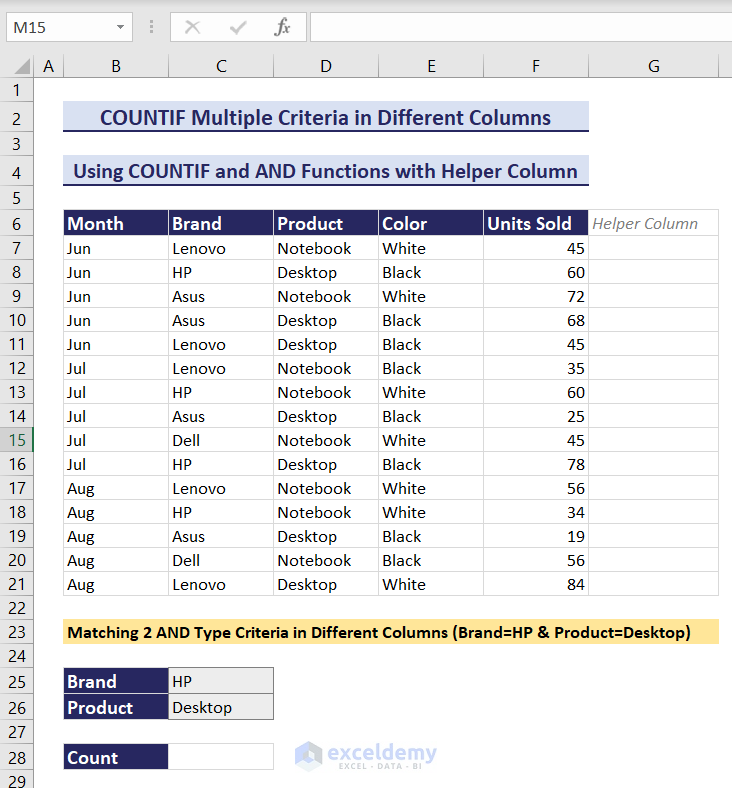The image size is (732, 788).
Task: Click the Units Sold value 34
Action: [x=536, y=512]
